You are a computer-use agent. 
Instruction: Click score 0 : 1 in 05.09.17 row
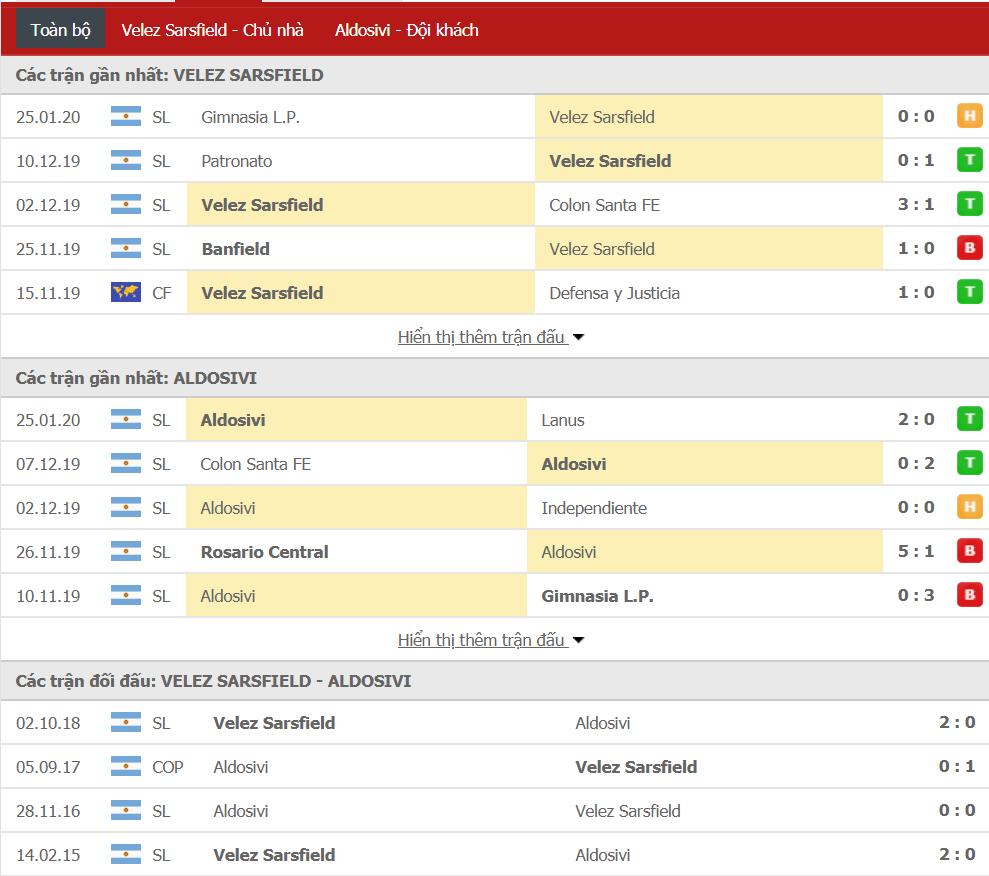957,766
